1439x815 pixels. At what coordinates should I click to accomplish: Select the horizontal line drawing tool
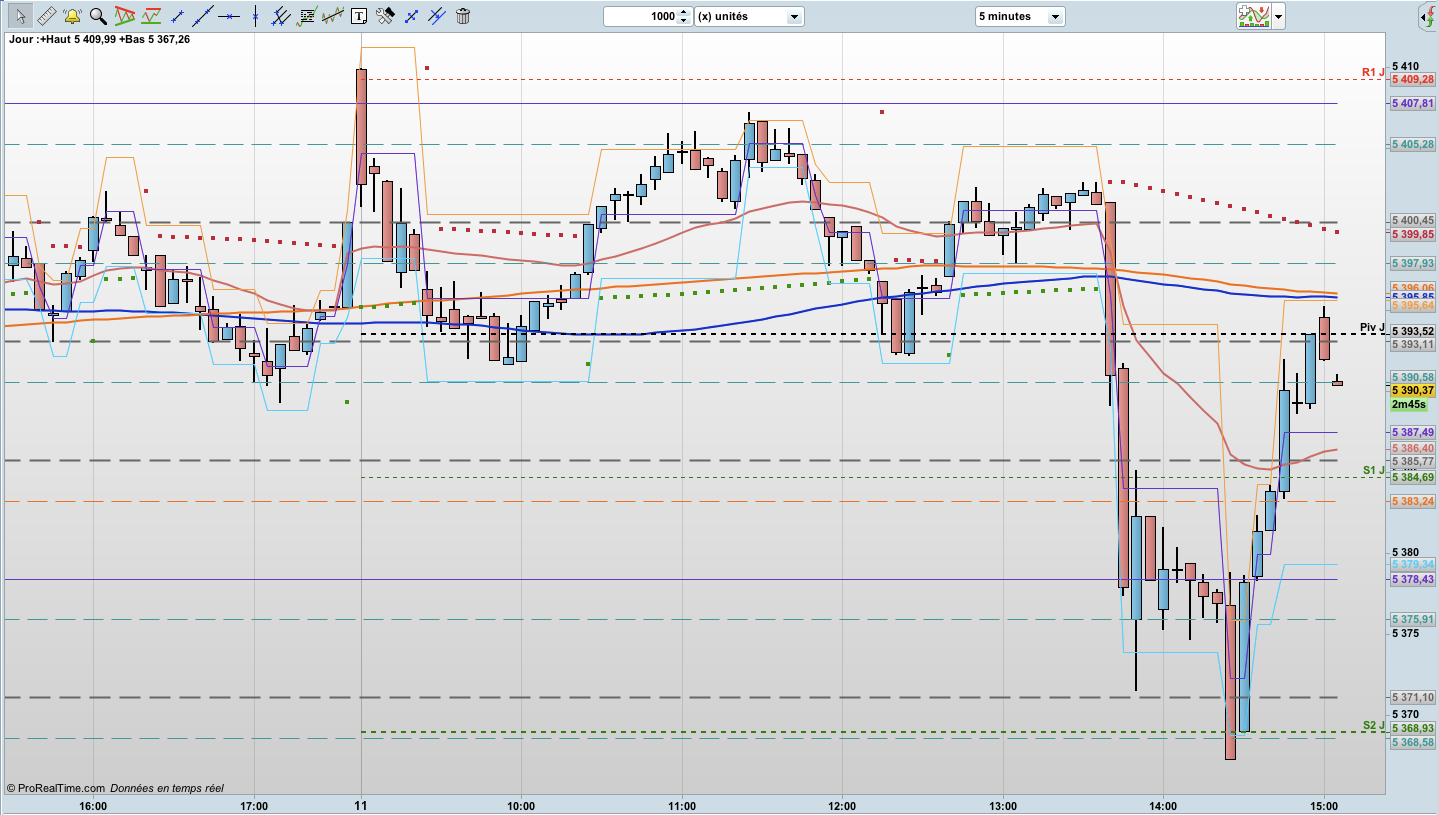tap(229, 16)
